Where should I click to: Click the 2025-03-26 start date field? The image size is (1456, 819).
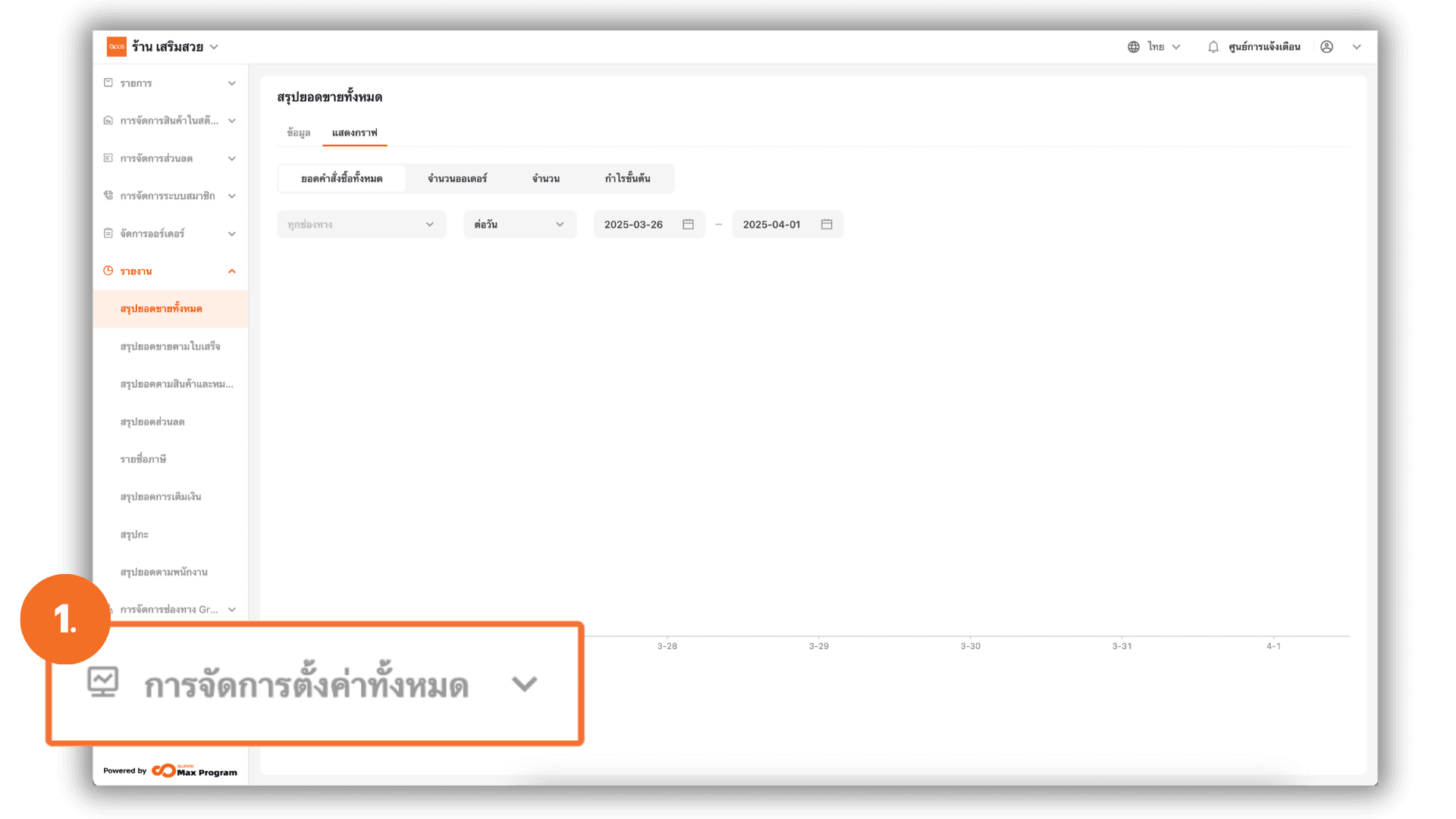(x=634, y=224)
